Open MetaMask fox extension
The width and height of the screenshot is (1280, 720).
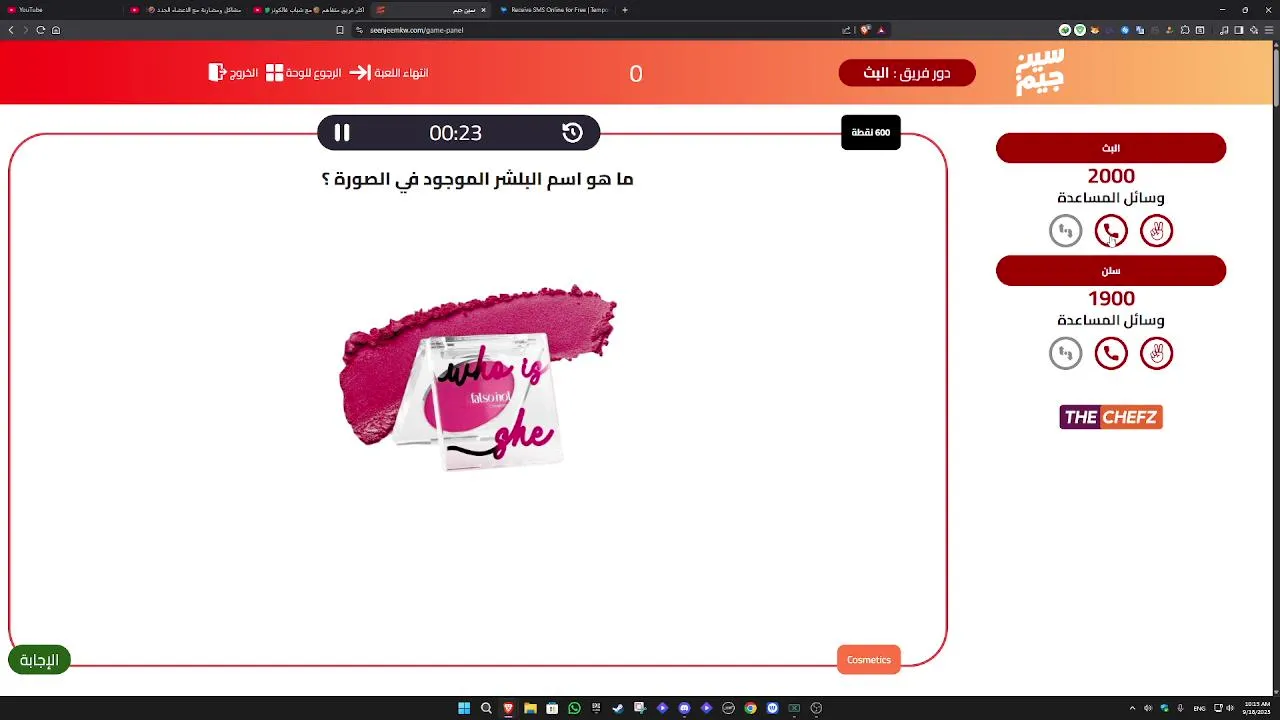coord(1095,30)
